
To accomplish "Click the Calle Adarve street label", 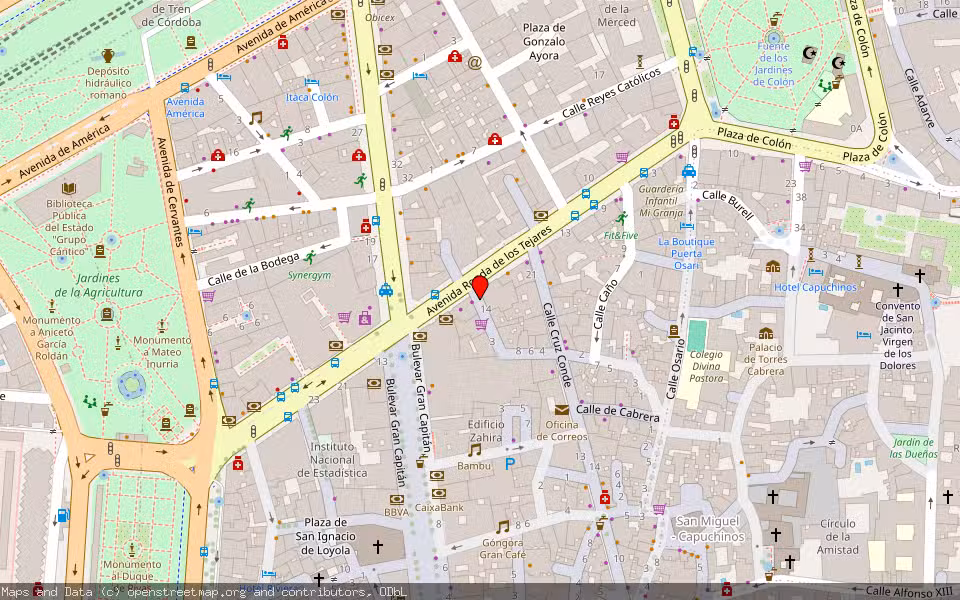I will pyautogui.click(x=919, y=97).
